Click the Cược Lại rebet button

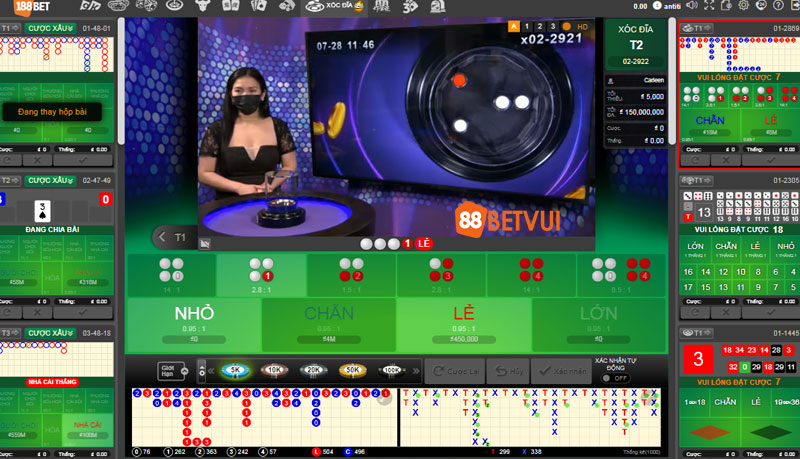455,371
